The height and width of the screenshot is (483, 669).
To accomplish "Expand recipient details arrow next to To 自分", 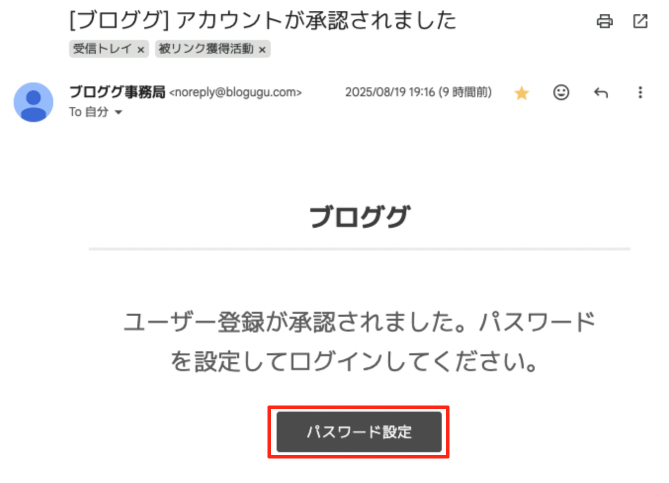I will pyautogui.click(x=119, y=112).
